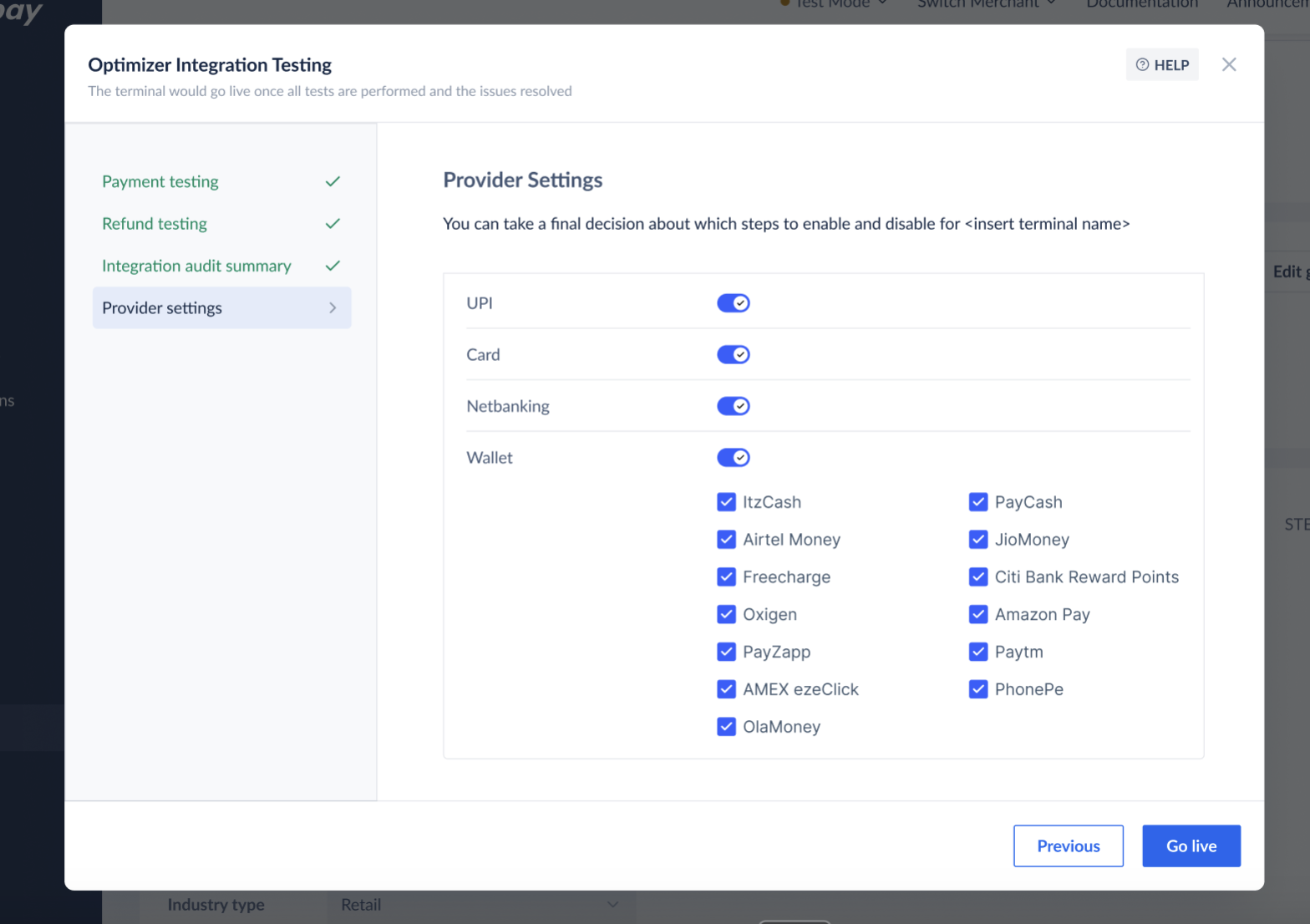Screen dimensions: 1310x924
Task: Uncheck the AMEX ezeClick checkbox
Action: 726,689
